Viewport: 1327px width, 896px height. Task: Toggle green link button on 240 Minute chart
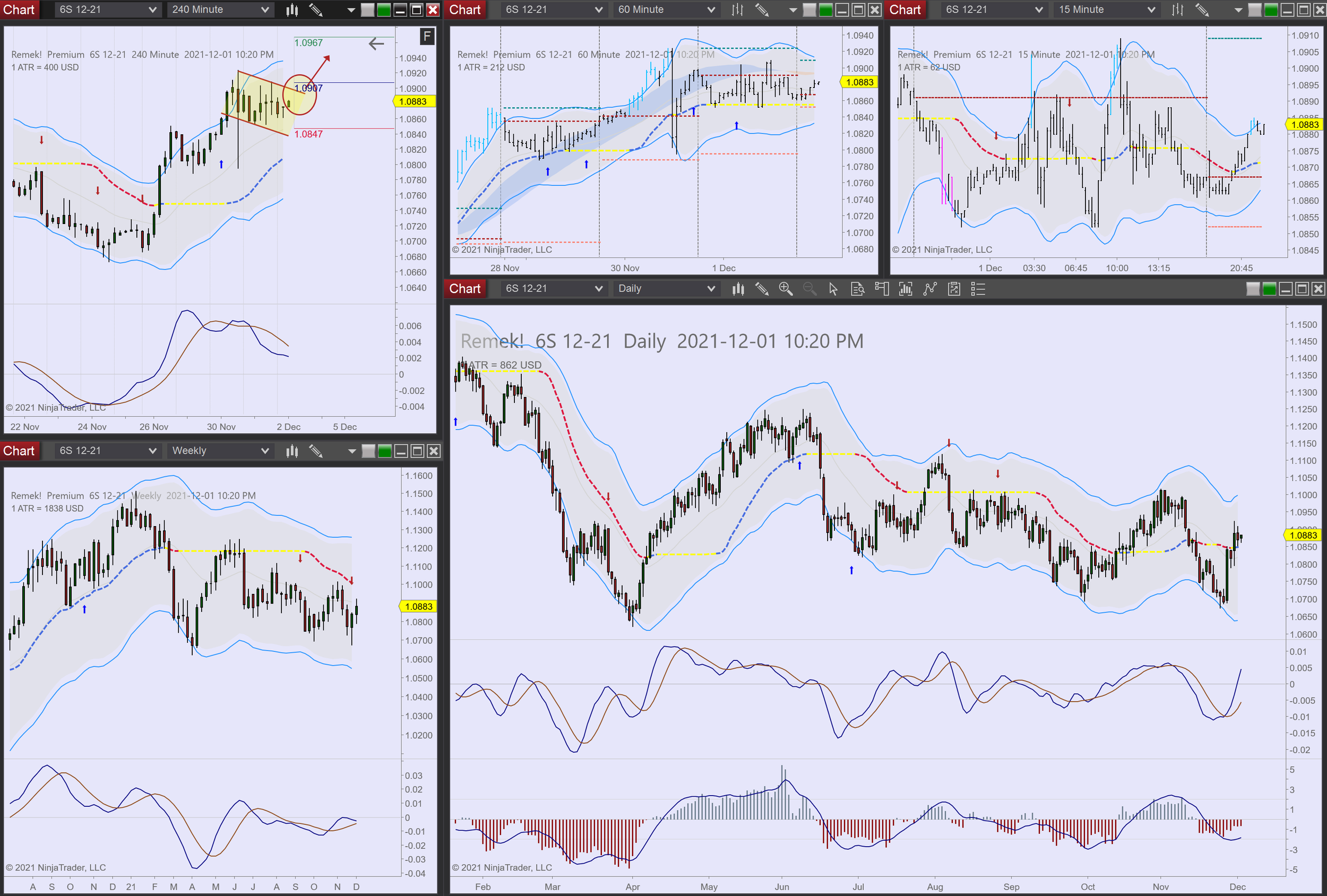[384, 10]
